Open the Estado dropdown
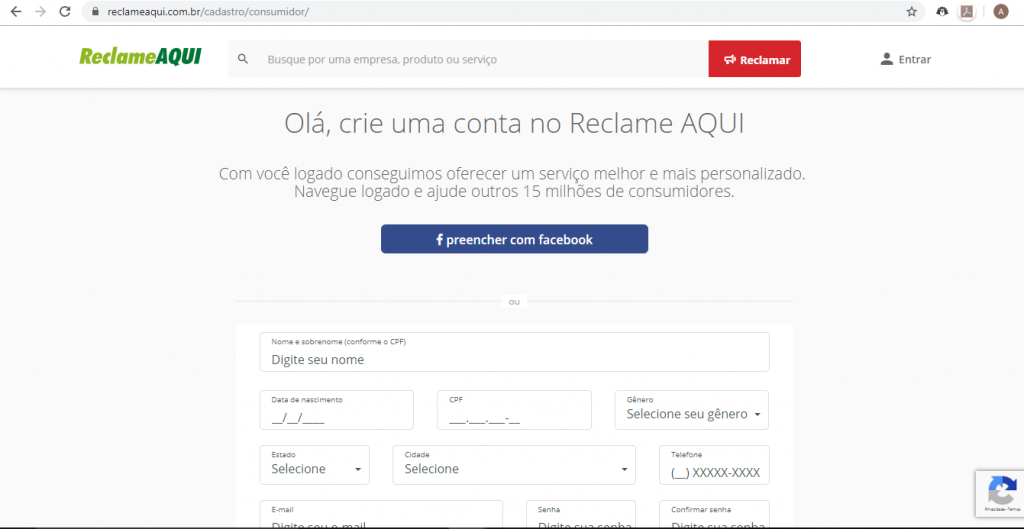Image resolution: width=1024 pixels, height=529 pixels. click(315, 465)
